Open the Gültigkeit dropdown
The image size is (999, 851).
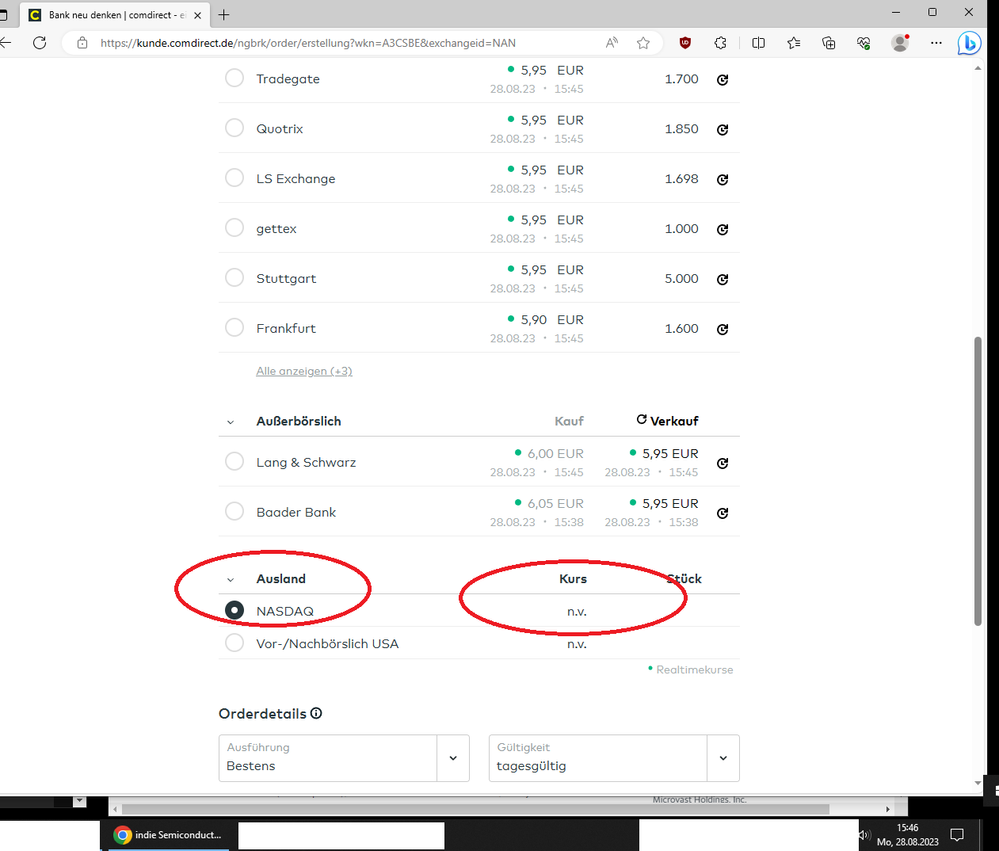[x=614, y=758]
